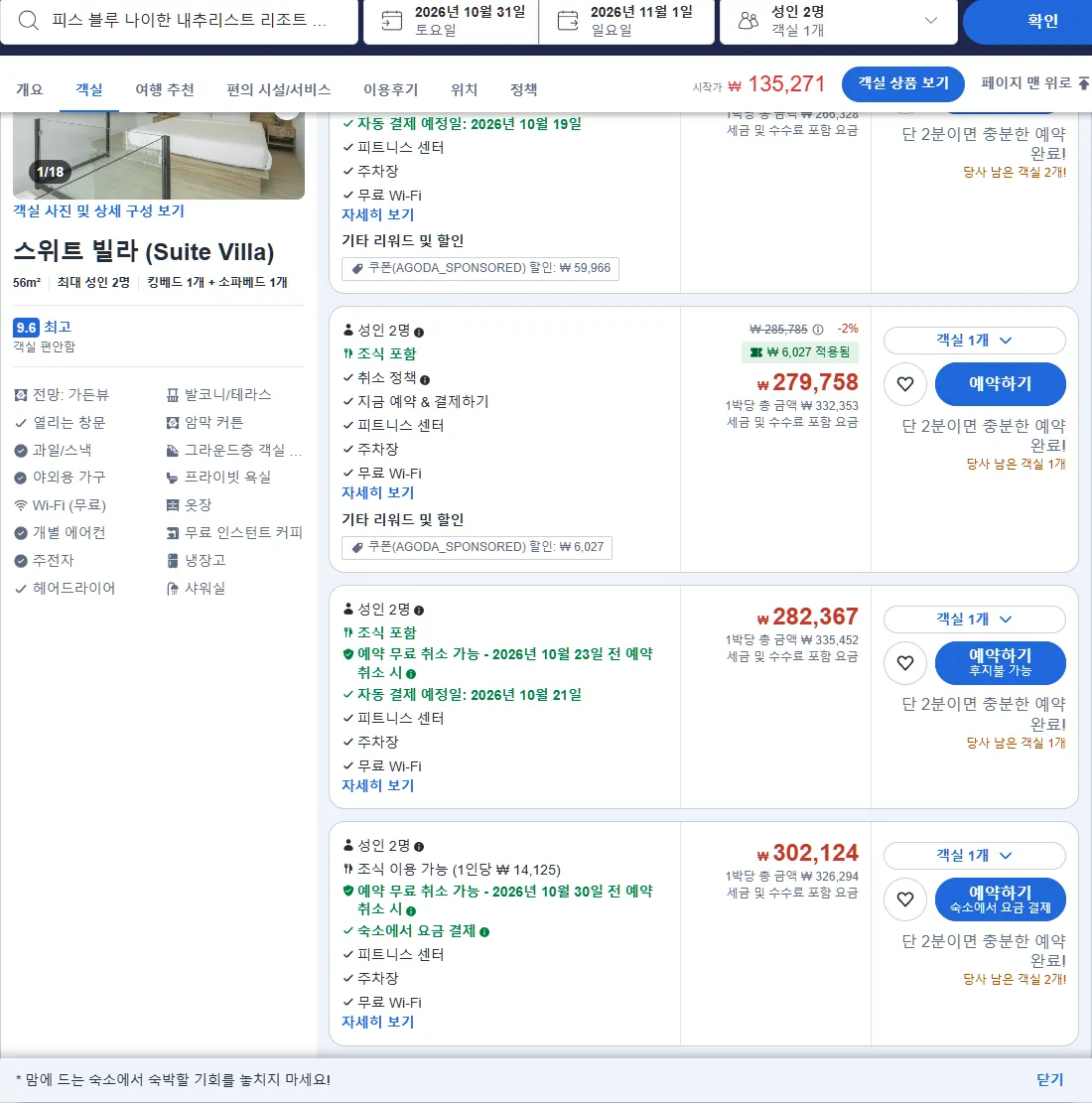The image size is (1092, 1103).
Task: Click the hotel search input field
Action: point(180,21)
